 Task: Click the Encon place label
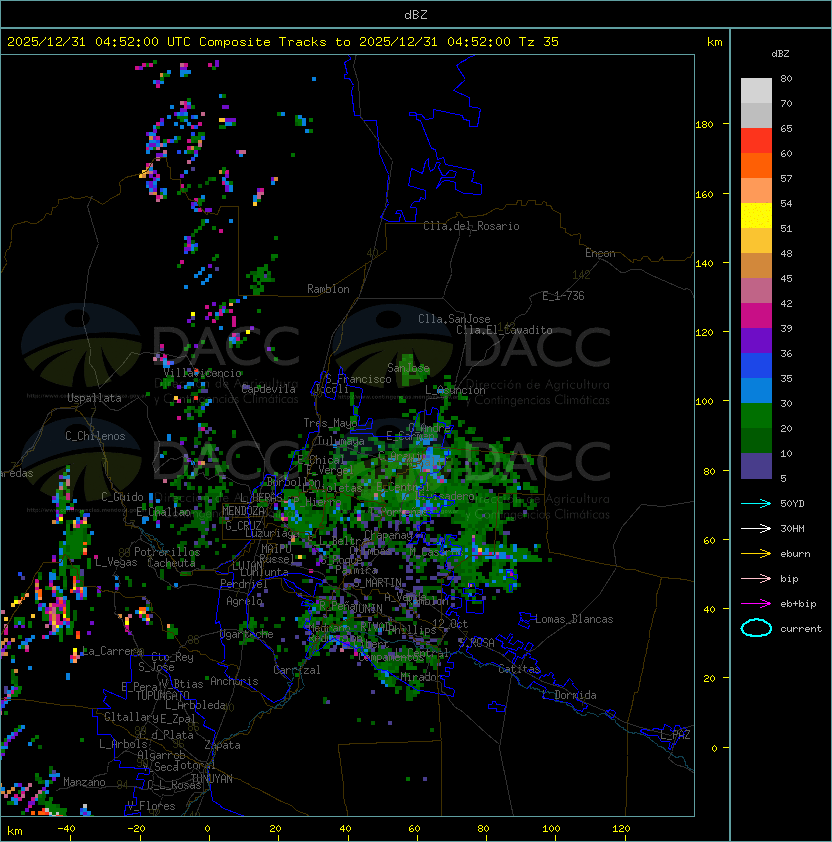(600, 253)
